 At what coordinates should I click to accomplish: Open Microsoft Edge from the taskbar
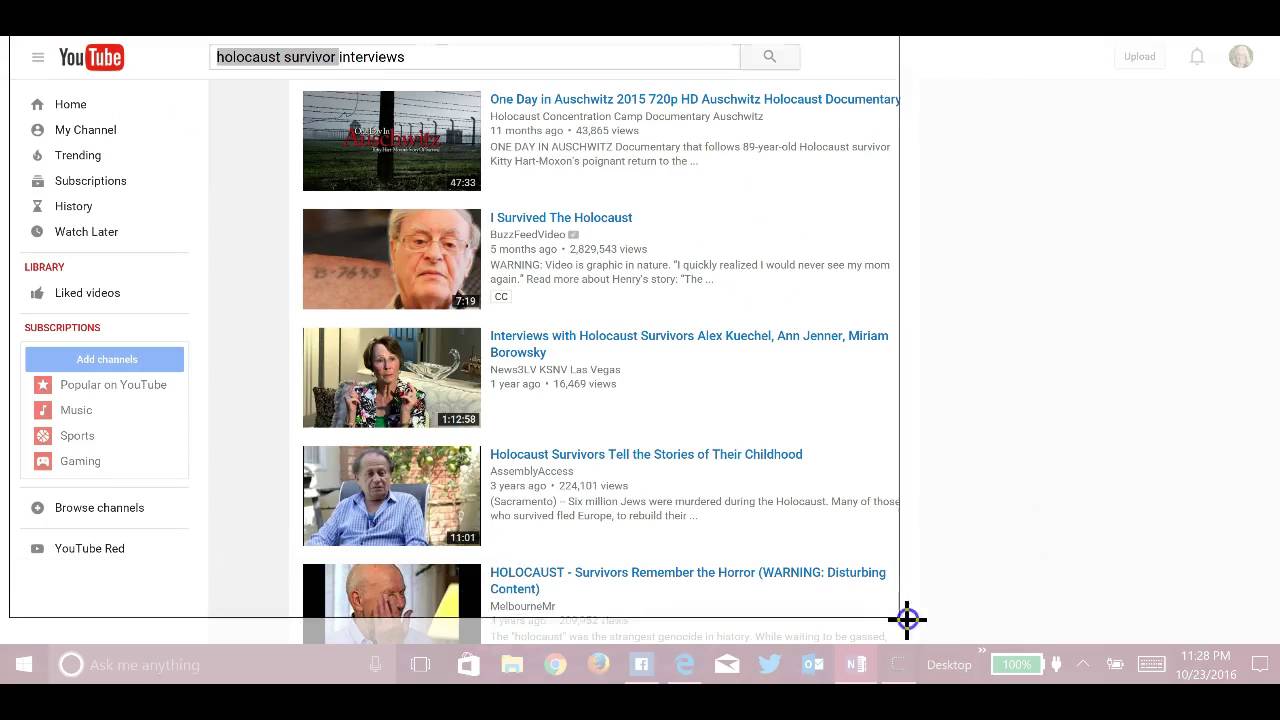pyautogui.click(x=684, y=664)
